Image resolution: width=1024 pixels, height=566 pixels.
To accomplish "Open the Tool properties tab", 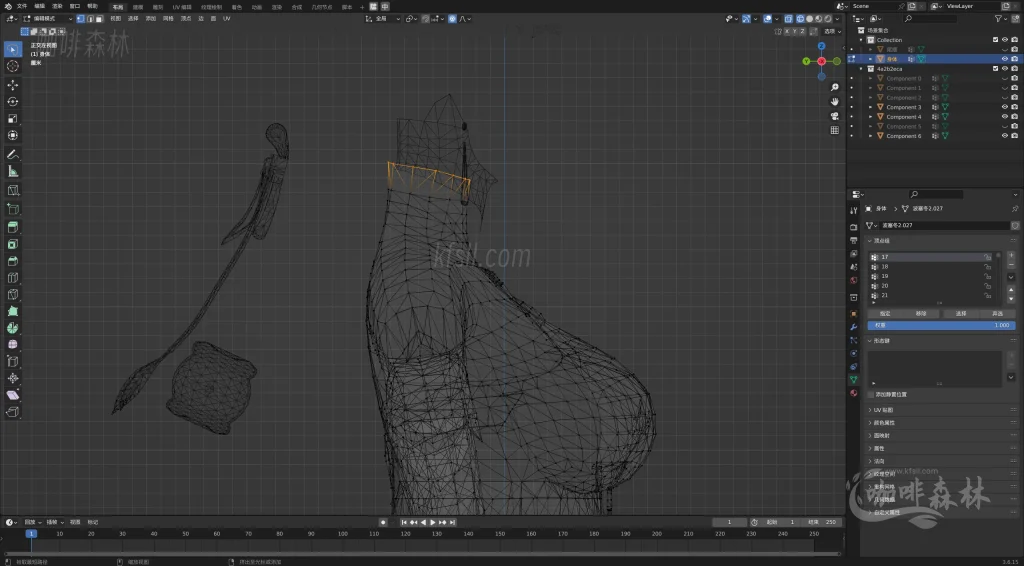I will [854, 210].
